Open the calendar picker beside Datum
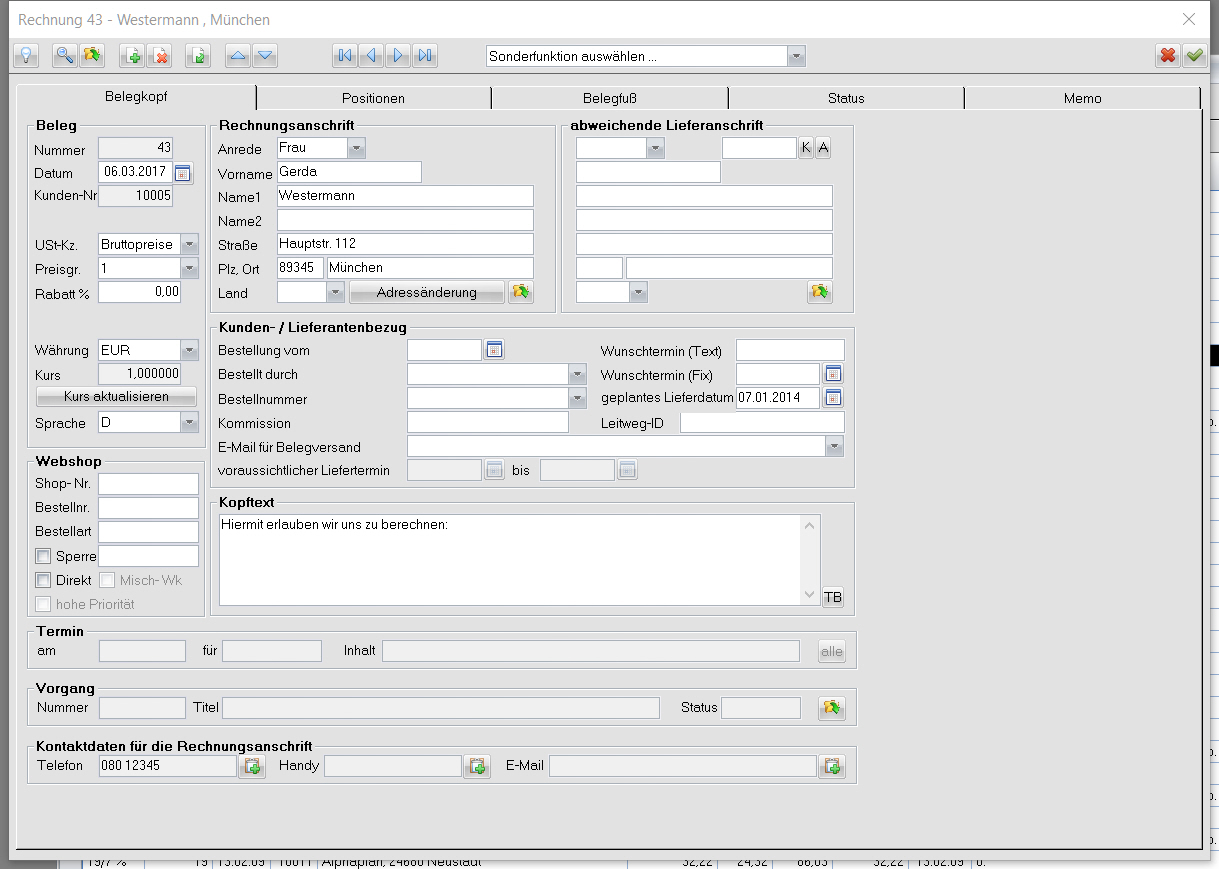 point(182,173)
